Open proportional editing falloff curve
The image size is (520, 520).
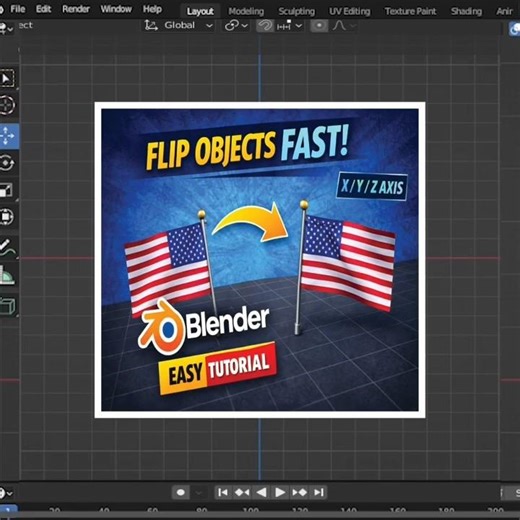click(x=343, y=26)
